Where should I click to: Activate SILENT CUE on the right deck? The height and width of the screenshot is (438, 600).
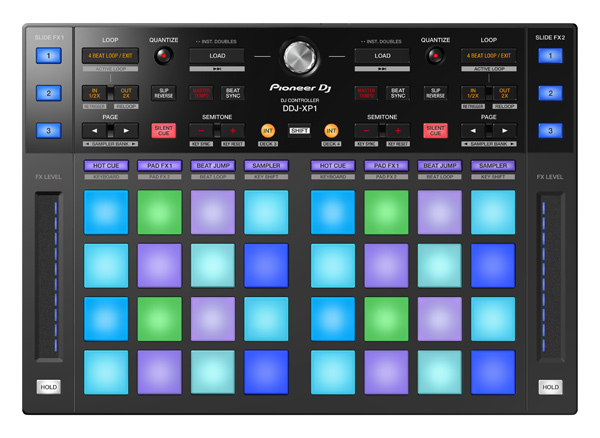coord(435,130)
